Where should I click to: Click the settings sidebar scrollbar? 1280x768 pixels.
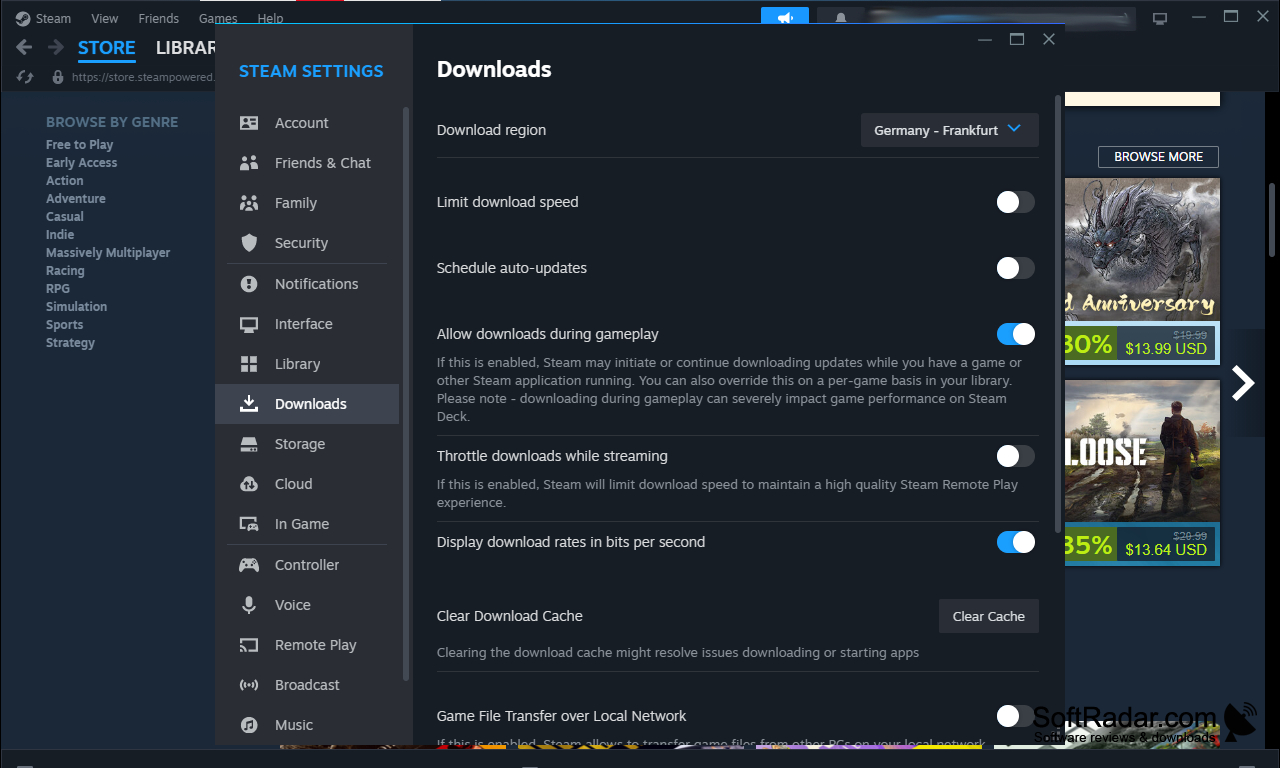click(406, 393)
